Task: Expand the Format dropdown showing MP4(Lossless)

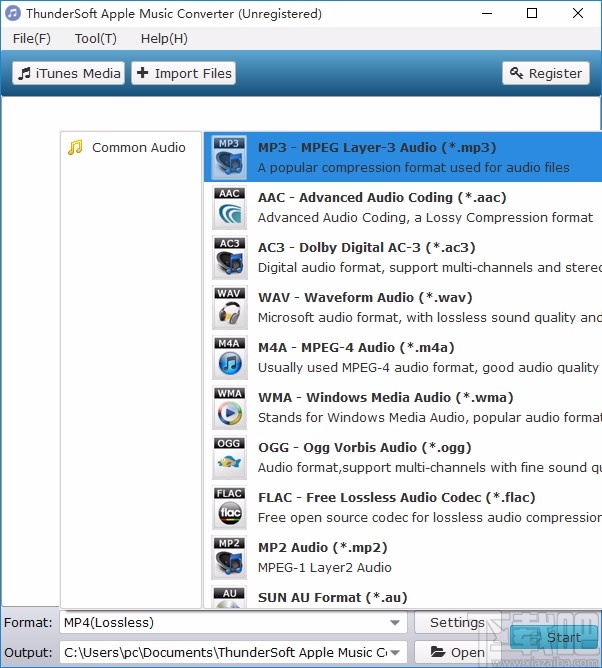Action: 395,622
